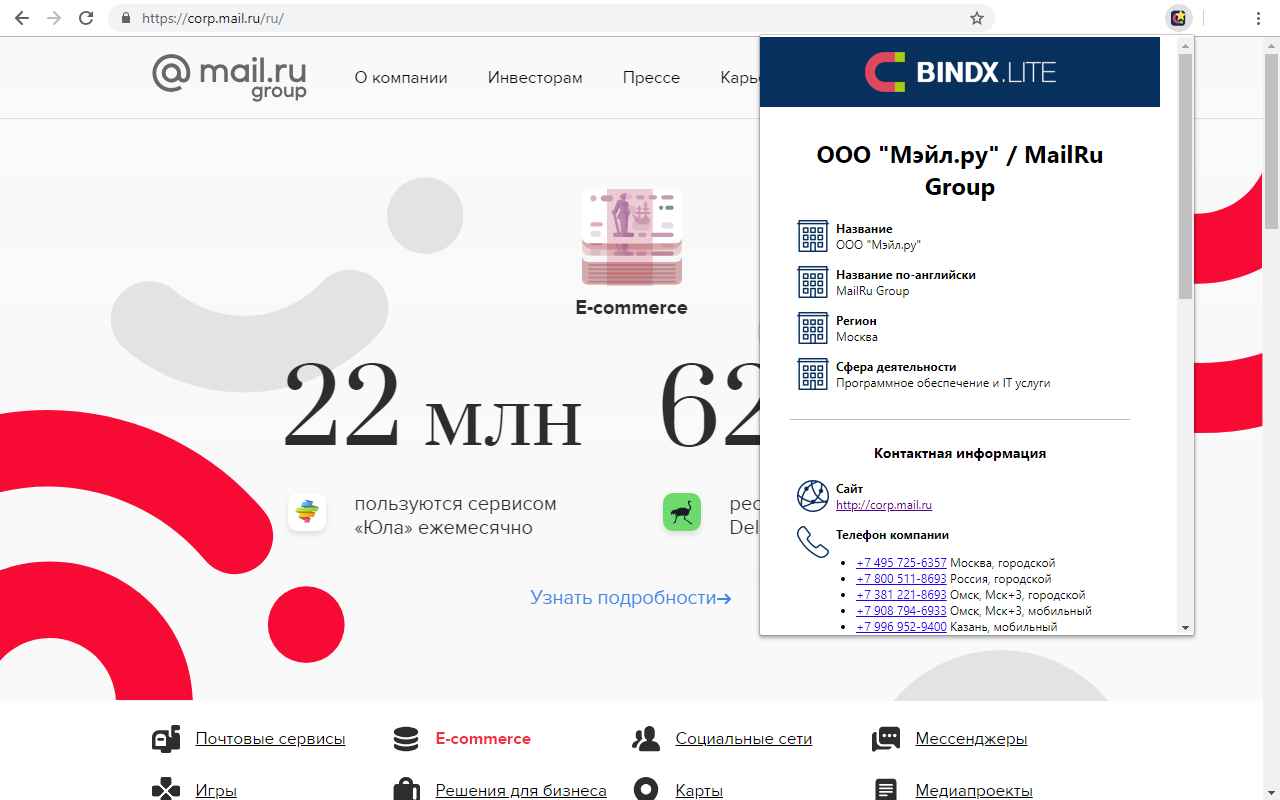Click the E-commerce banknotes illustration
Screen dimensions: 1280x800
coord(632,237)
